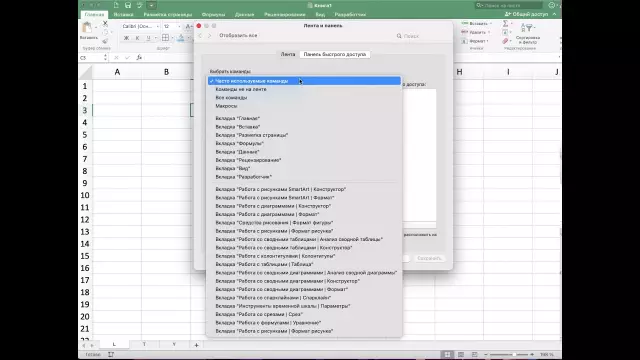Toggle bold Ж formatting

pos(126,38)
